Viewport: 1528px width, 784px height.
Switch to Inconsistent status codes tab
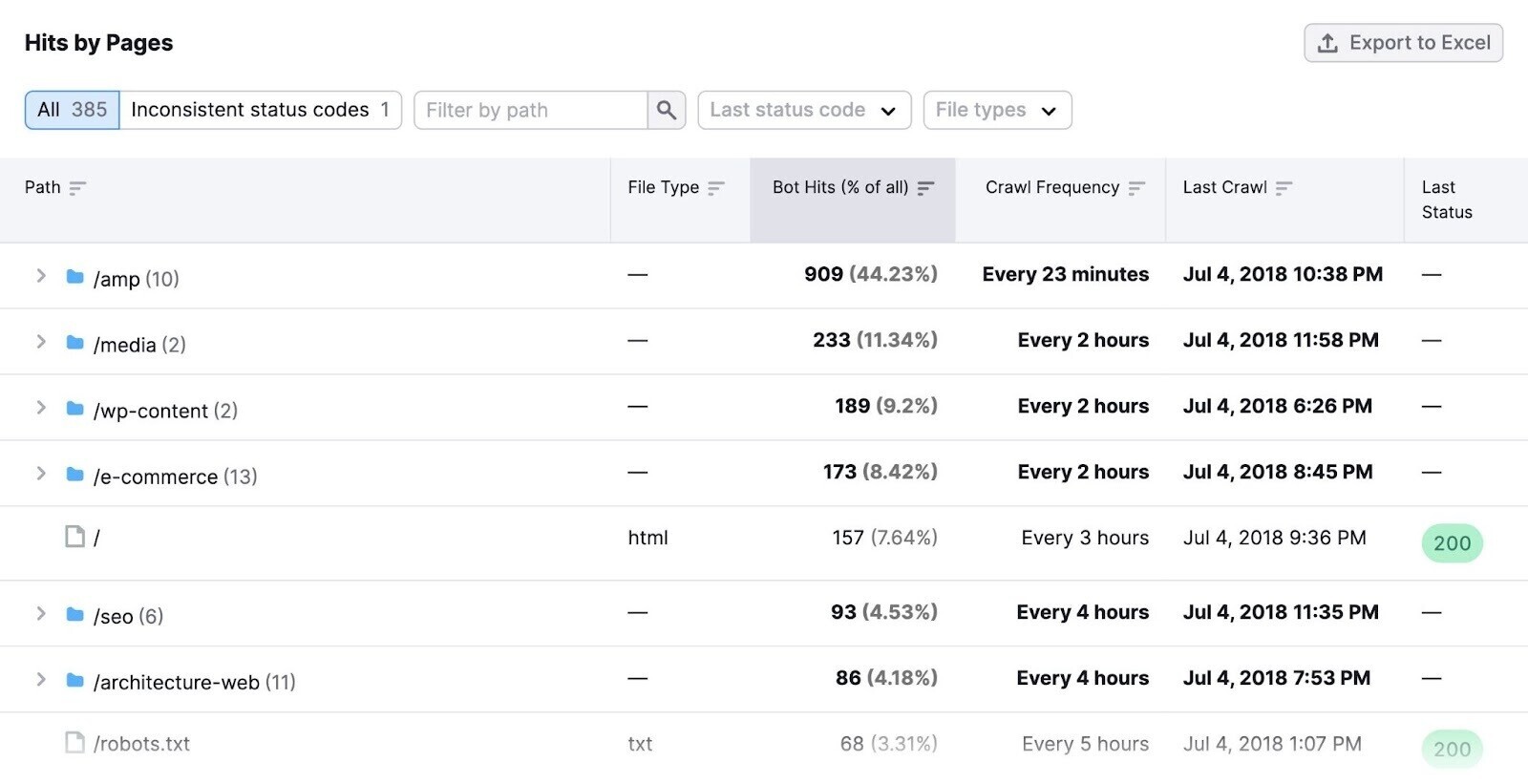[260, 110]
